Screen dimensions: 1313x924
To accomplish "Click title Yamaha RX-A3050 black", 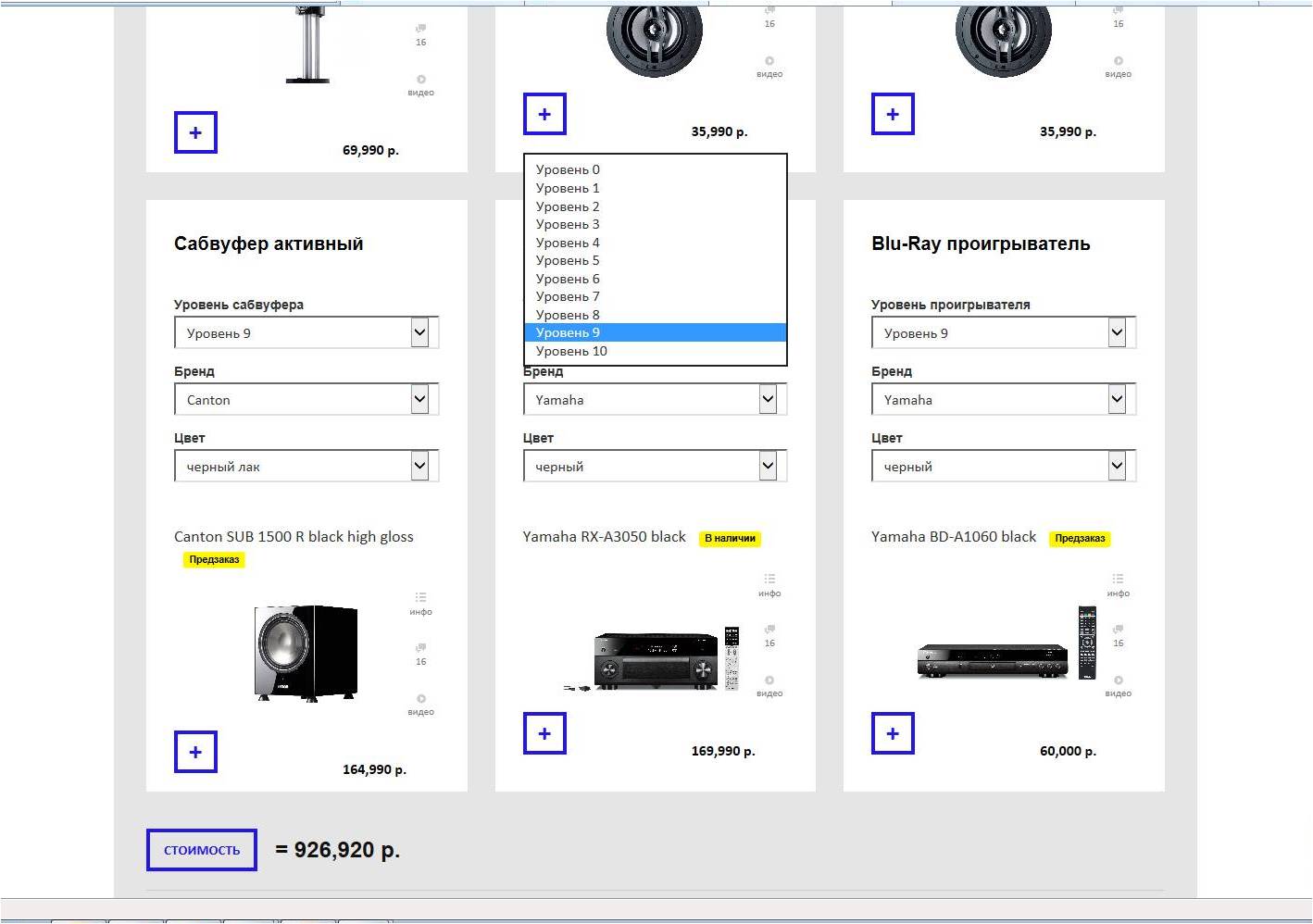I will 604,537.
